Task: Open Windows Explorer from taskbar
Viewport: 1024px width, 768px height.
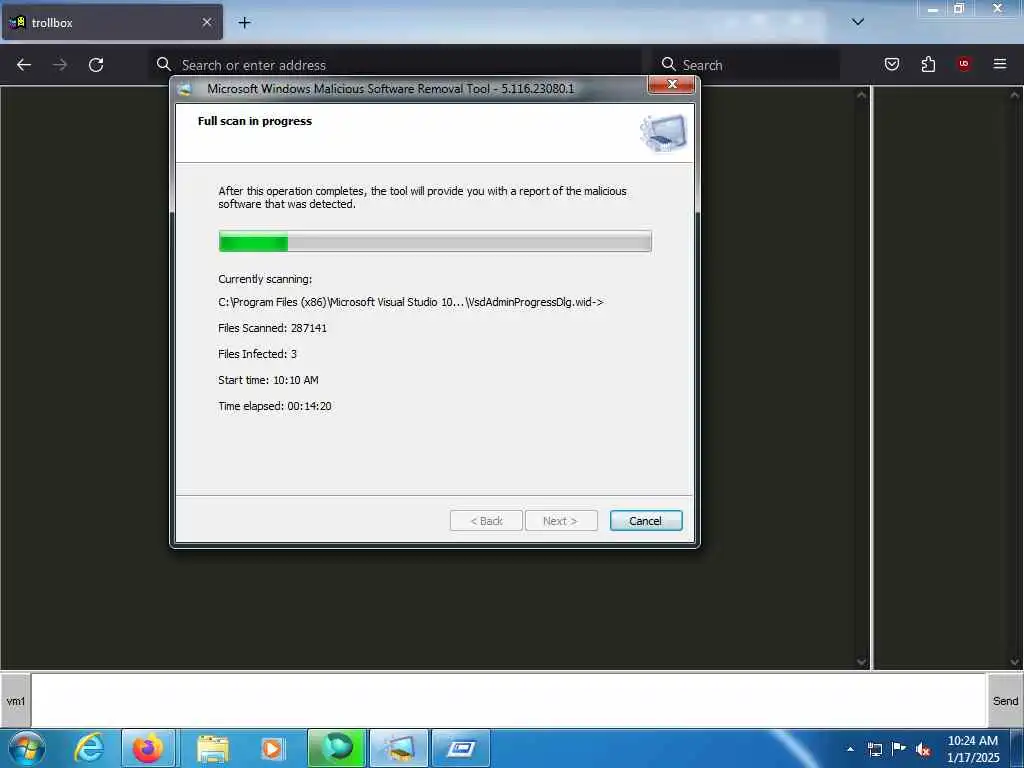Action: (212, 748)
